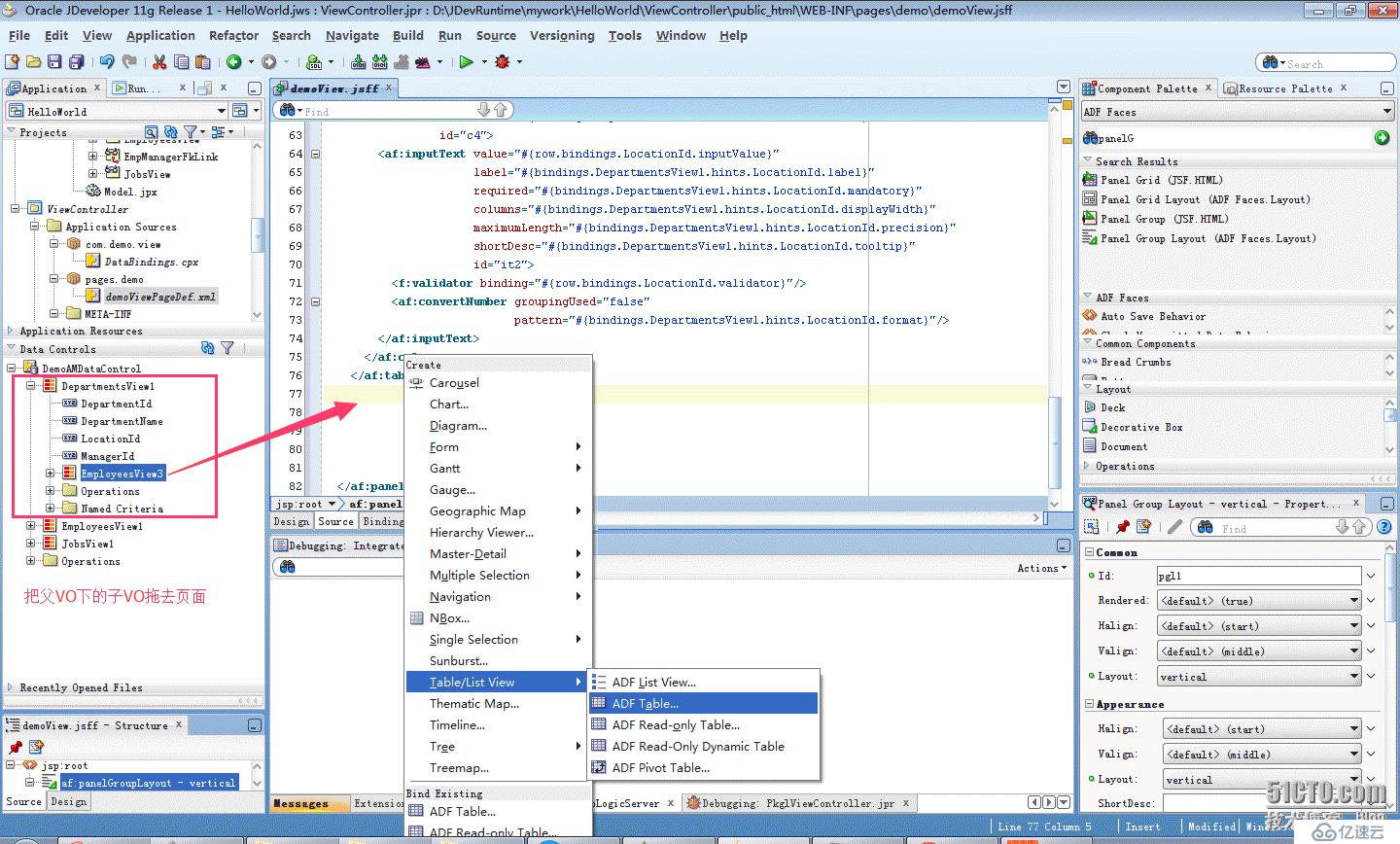Click the Paste clipboard icon

[202, 62]
